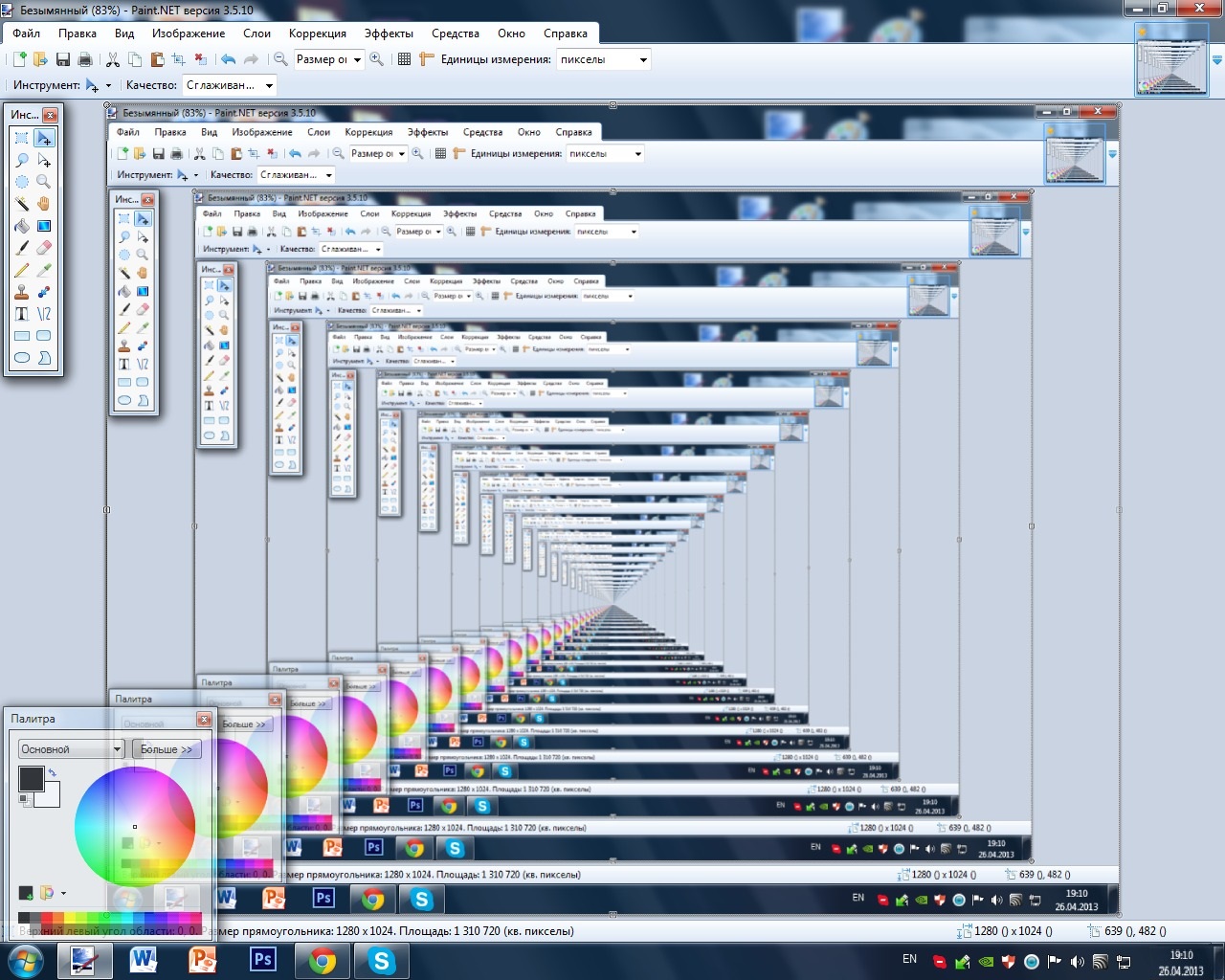
Task: Toggle the pixel grid in the topmost toolbar
Action: pyautogui.click(x=404, y=59)
